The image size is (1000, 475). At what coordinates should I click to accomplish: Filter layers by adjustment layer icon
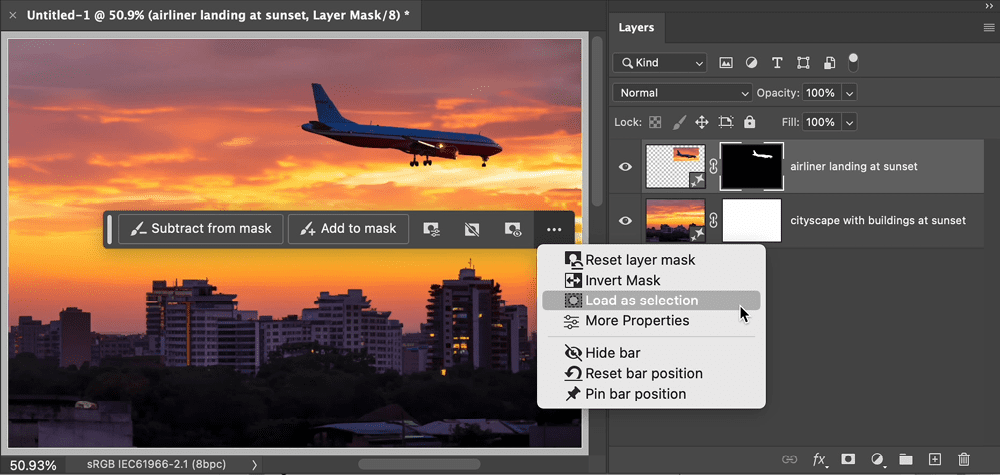pyautogui.click(x=751, y=62)
